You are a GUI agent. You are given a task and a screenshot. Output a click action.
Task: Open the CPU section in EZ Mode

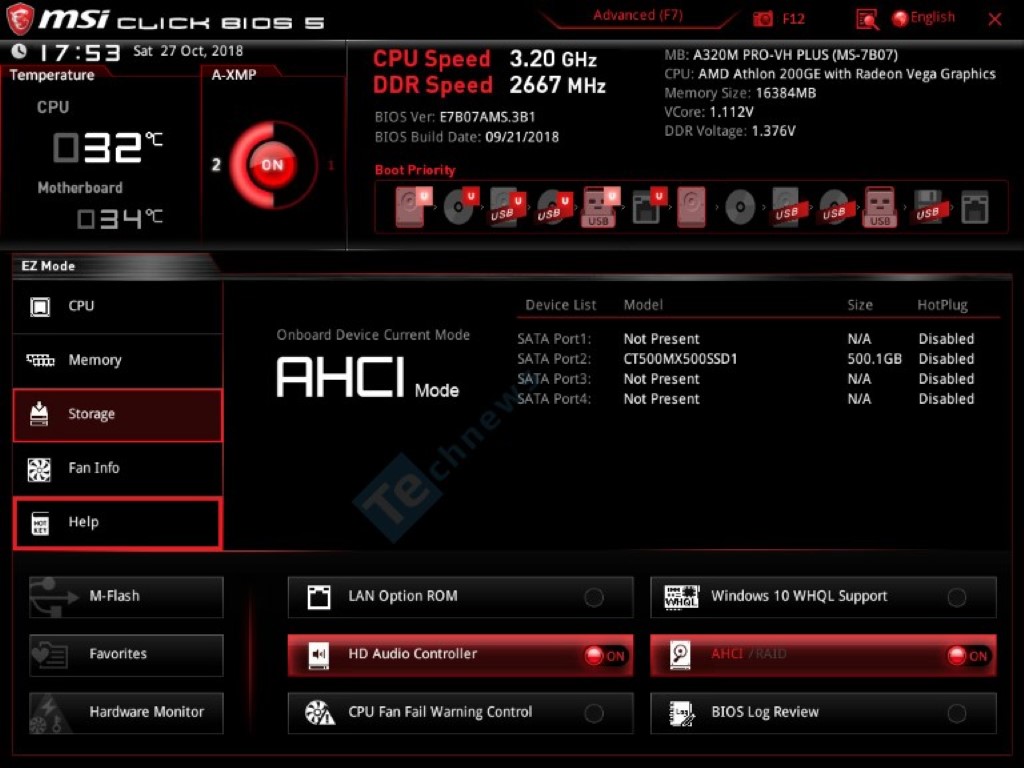tap(118, 306)
